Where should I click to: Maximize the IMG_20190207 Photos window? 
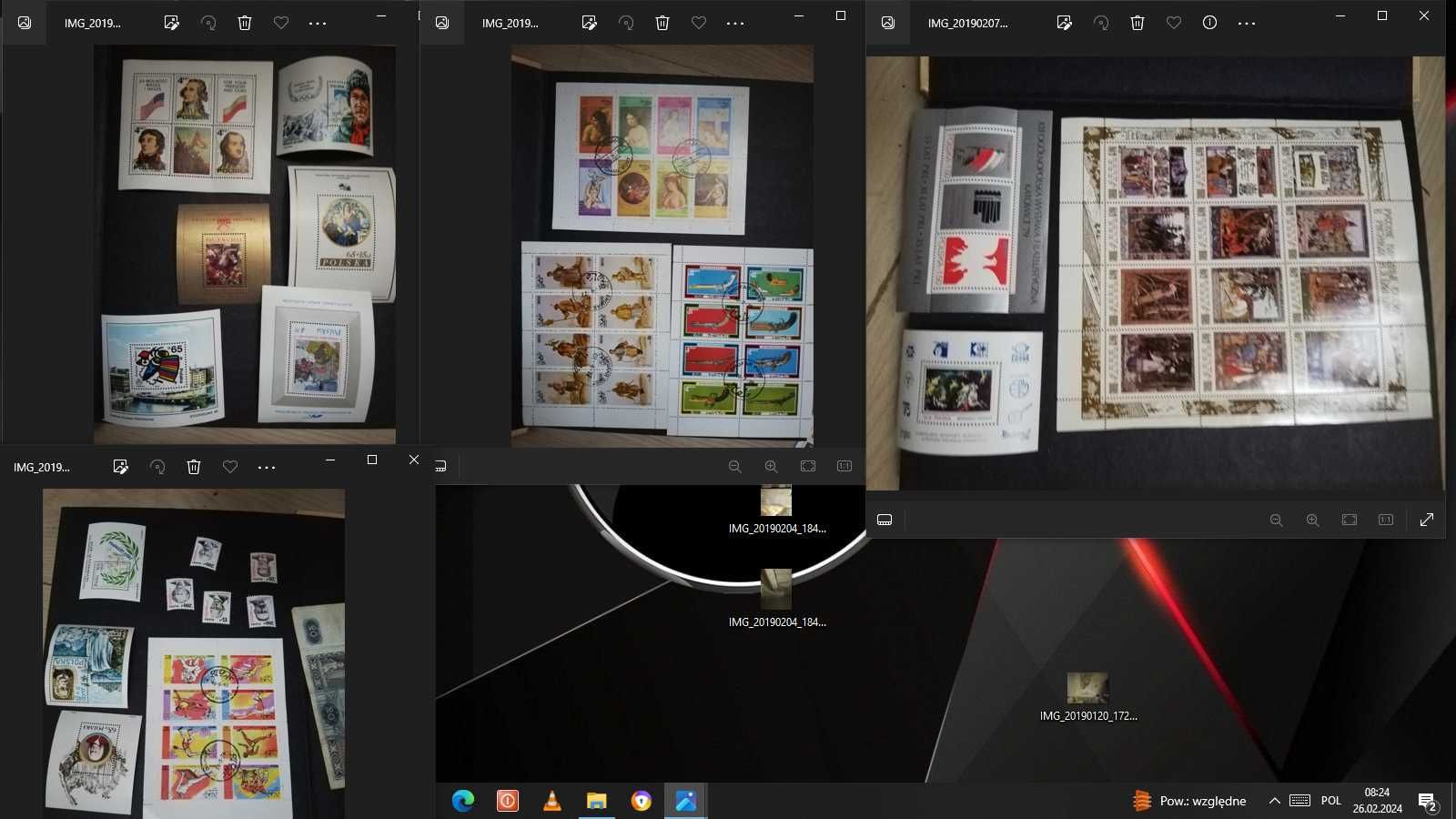1382,15
